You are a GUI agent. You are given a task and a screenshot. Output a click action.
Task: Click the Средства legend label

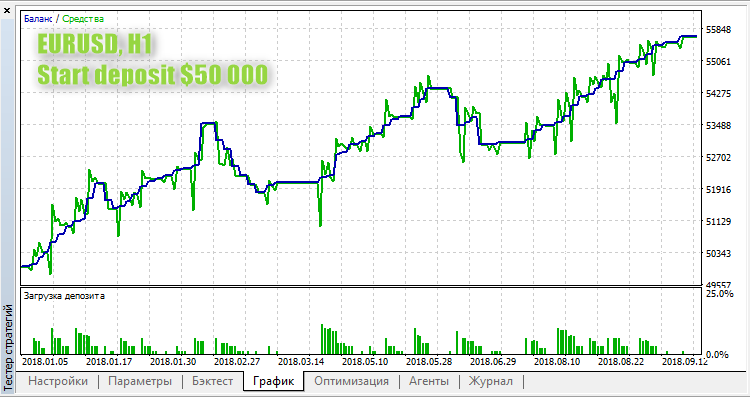coord(83,19)
